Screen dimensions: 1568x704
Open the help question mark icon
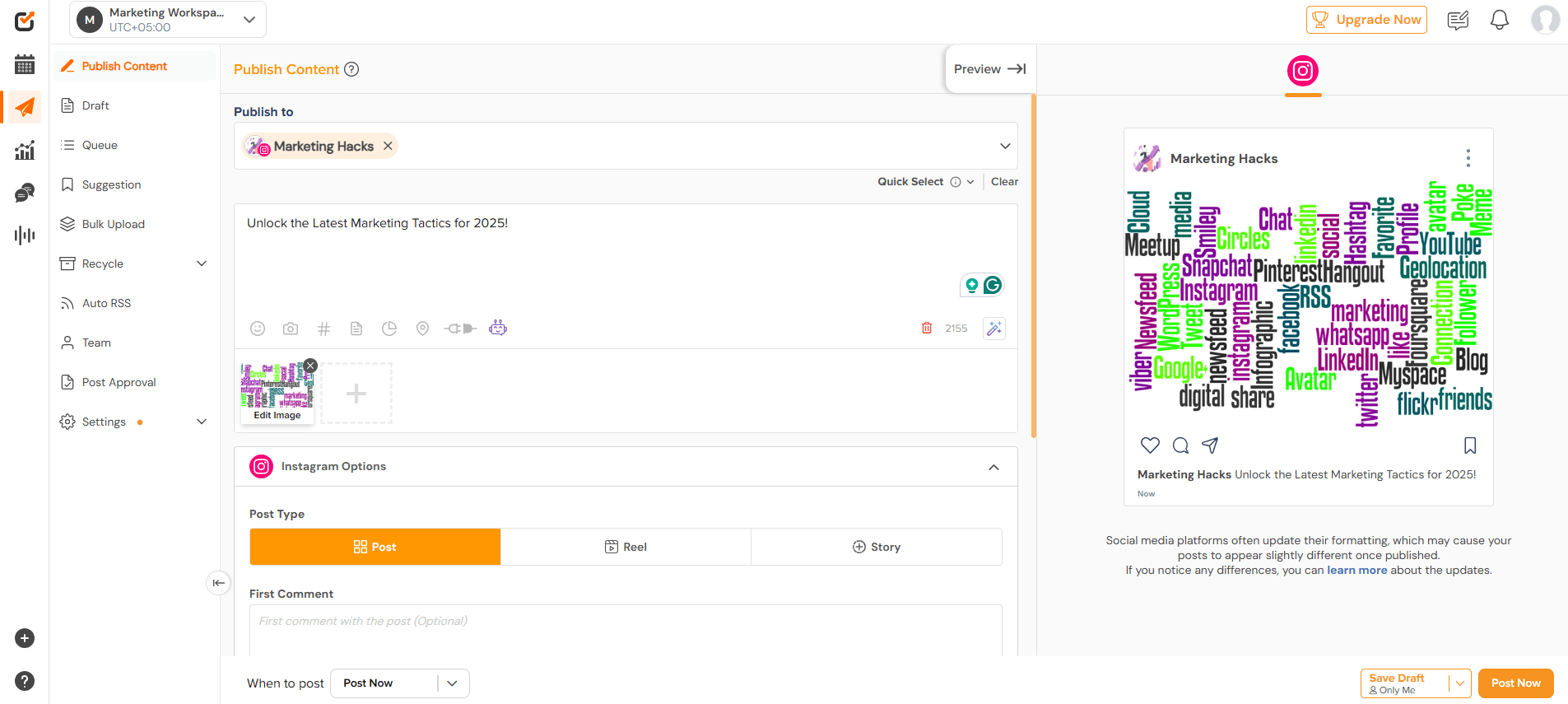tap(25, 681)
